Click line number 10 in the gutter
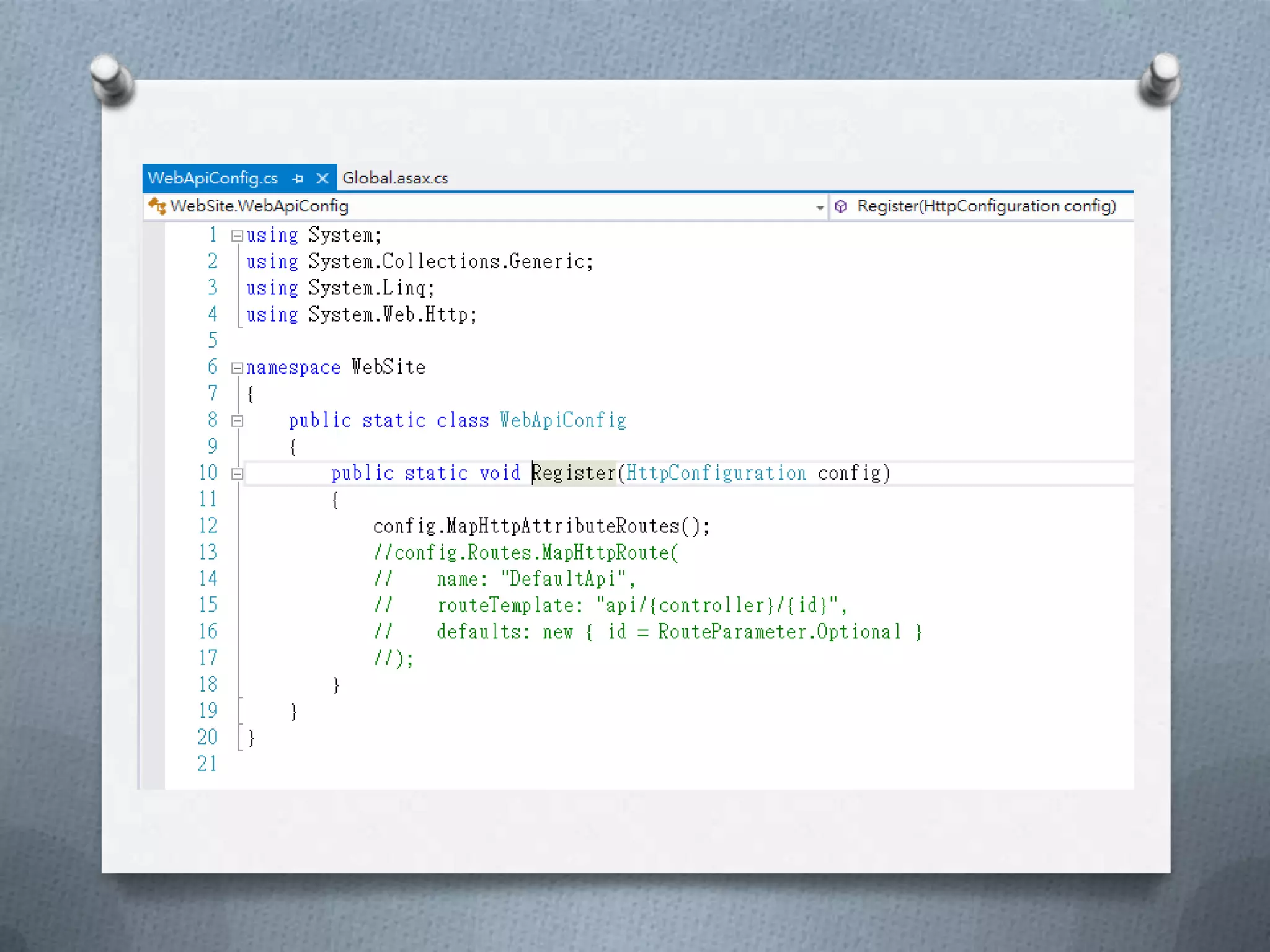1270x952 pixels. point(208,474)
